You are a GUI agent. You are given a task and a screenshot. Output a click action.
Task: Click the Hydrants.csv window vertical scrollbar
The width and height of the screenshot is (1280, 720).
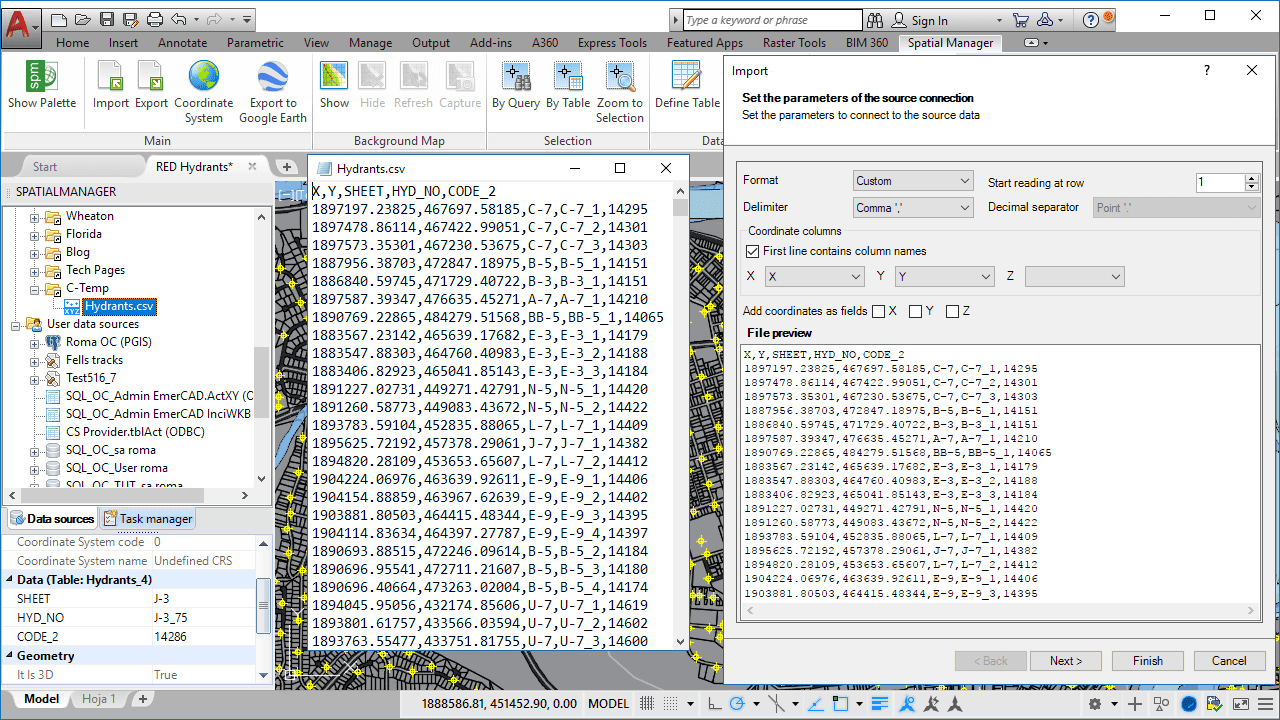(681, 416)
